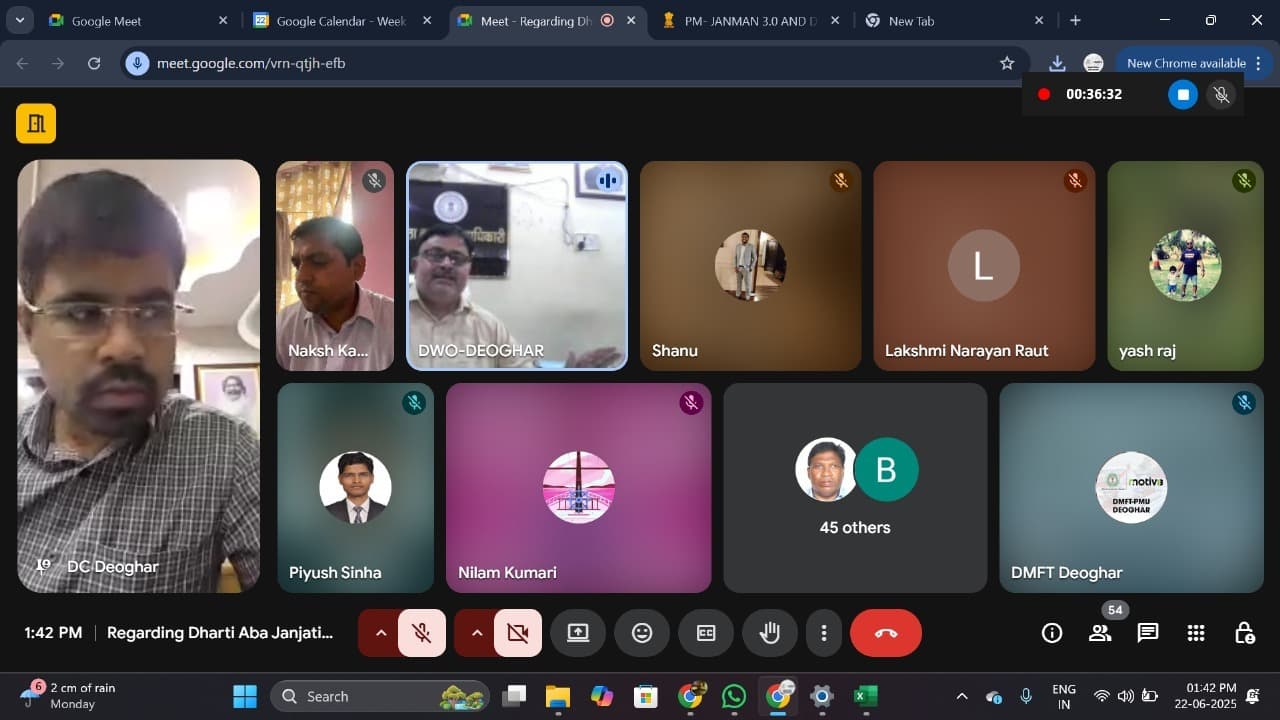Toggle the microphone mute button
Viewport: 1280px width, 720px height.
[422, 633]
